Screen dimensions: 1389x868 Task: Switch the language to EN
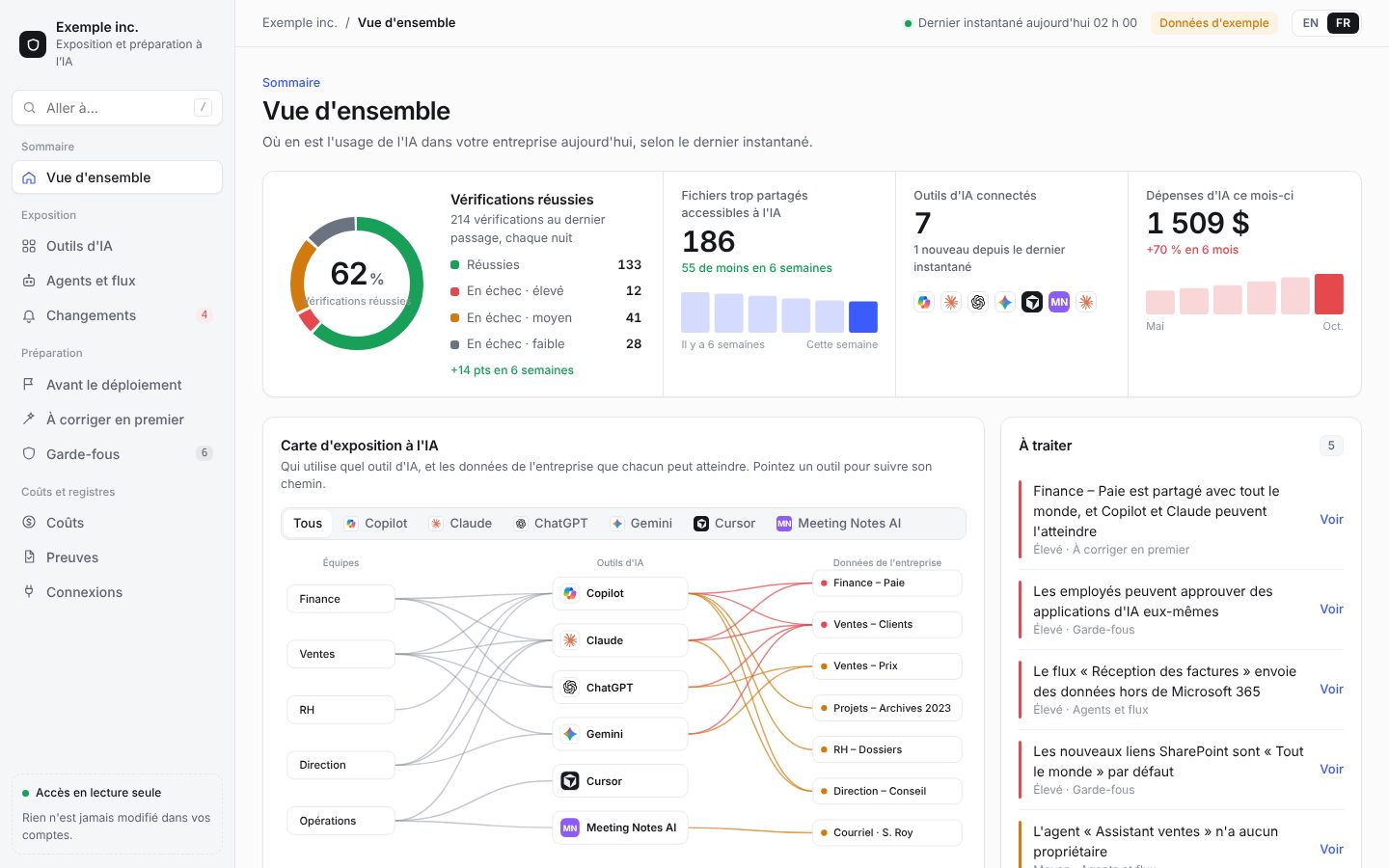pyautogui.click(x=1310, y=23)
